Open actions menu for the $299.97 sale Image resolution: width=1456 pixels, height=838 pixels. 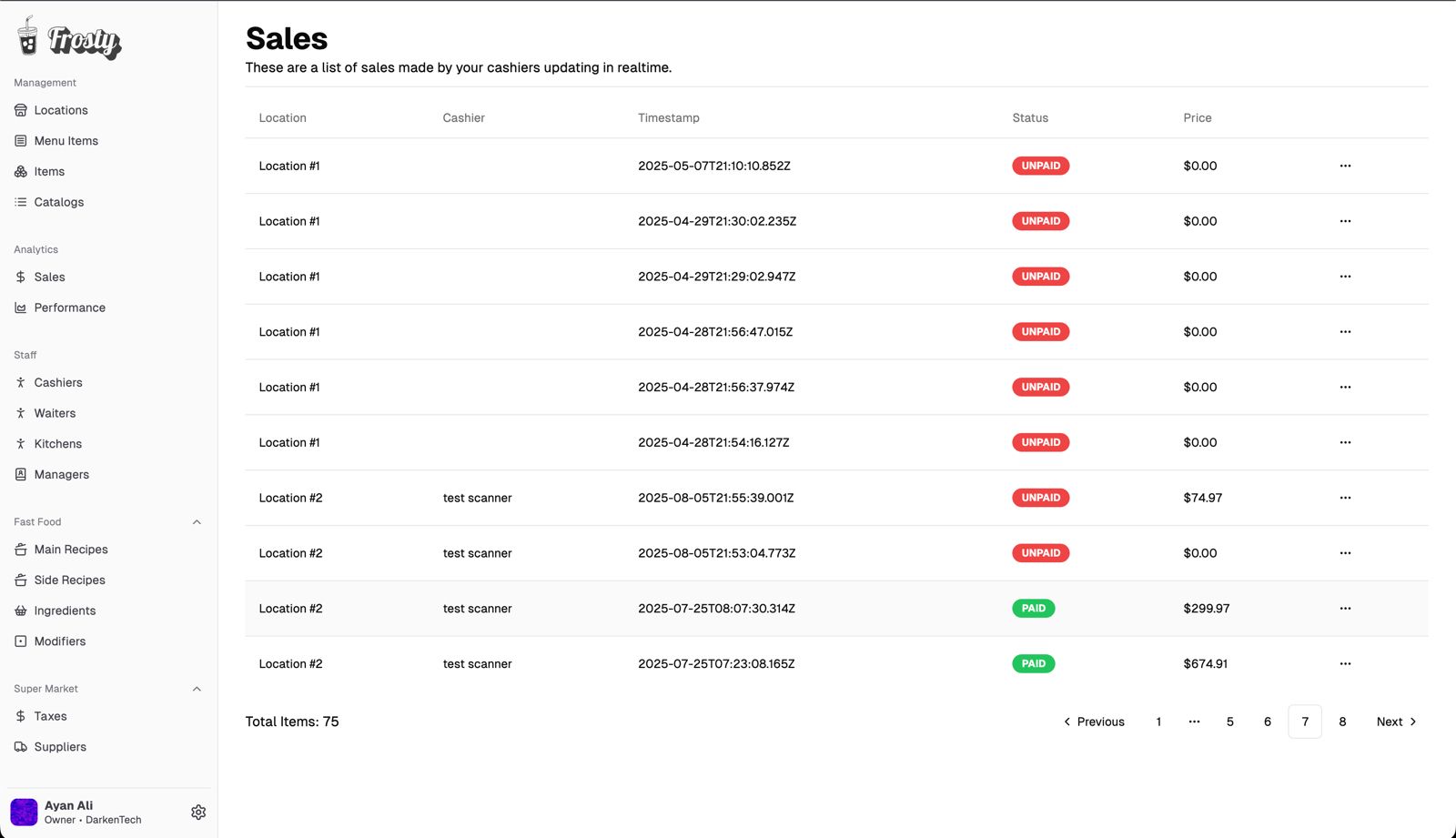(1345, 609)
